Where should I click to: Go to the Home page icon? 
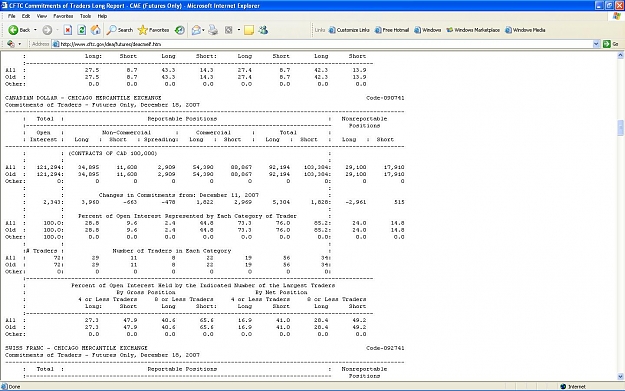[x=96, y=30]
